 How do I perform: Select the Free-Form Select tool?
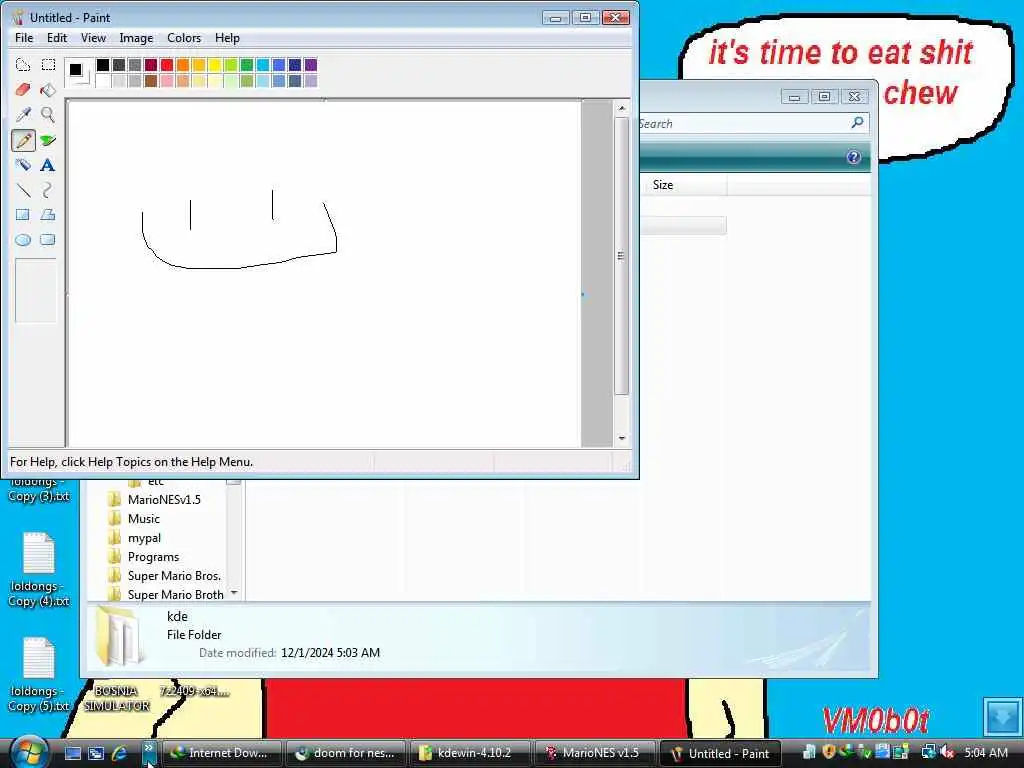pyautogui.click(x=23, y=65)
